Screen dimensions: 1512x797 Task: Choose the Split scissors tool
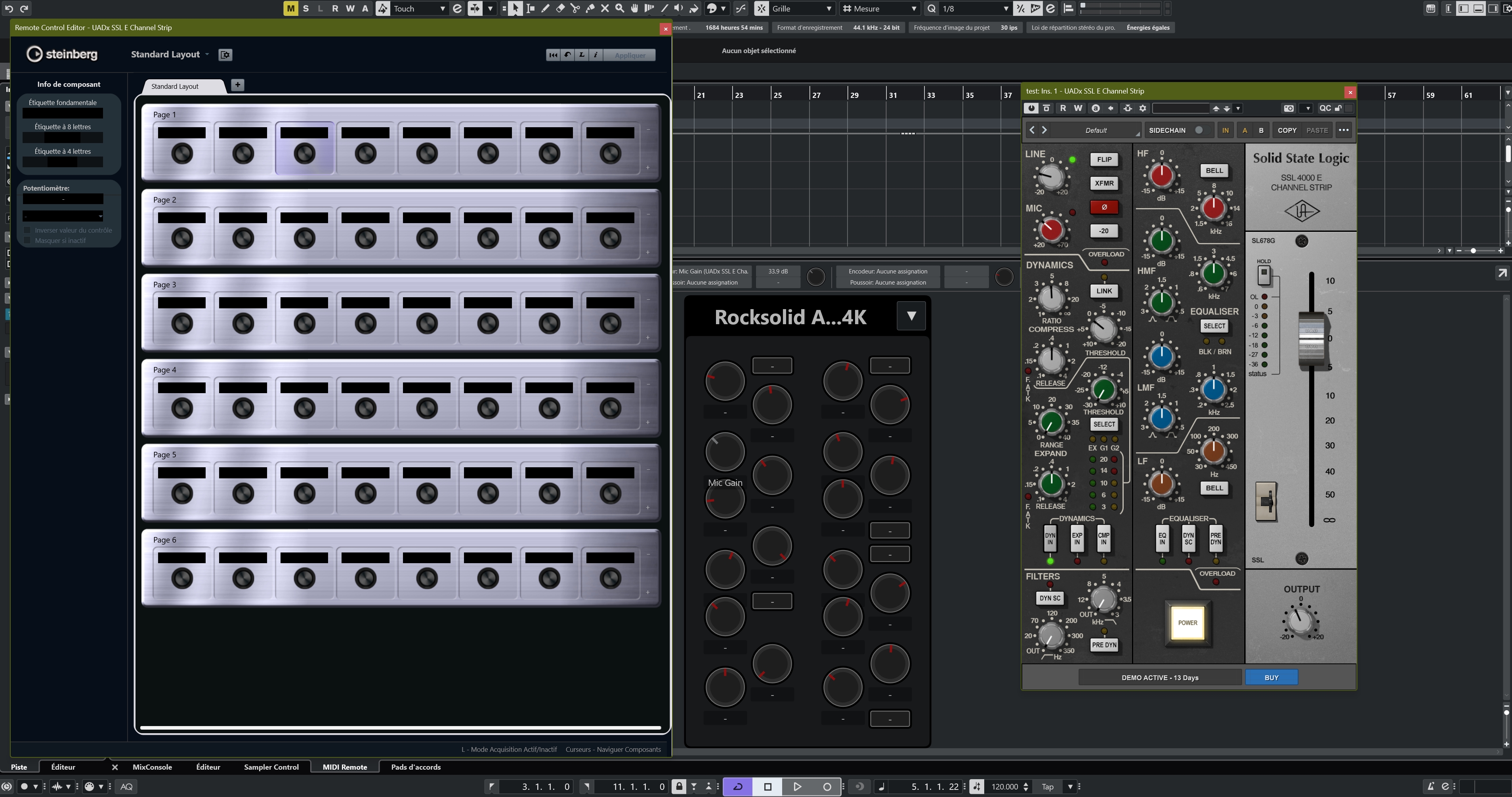click(x=575, y=8)
